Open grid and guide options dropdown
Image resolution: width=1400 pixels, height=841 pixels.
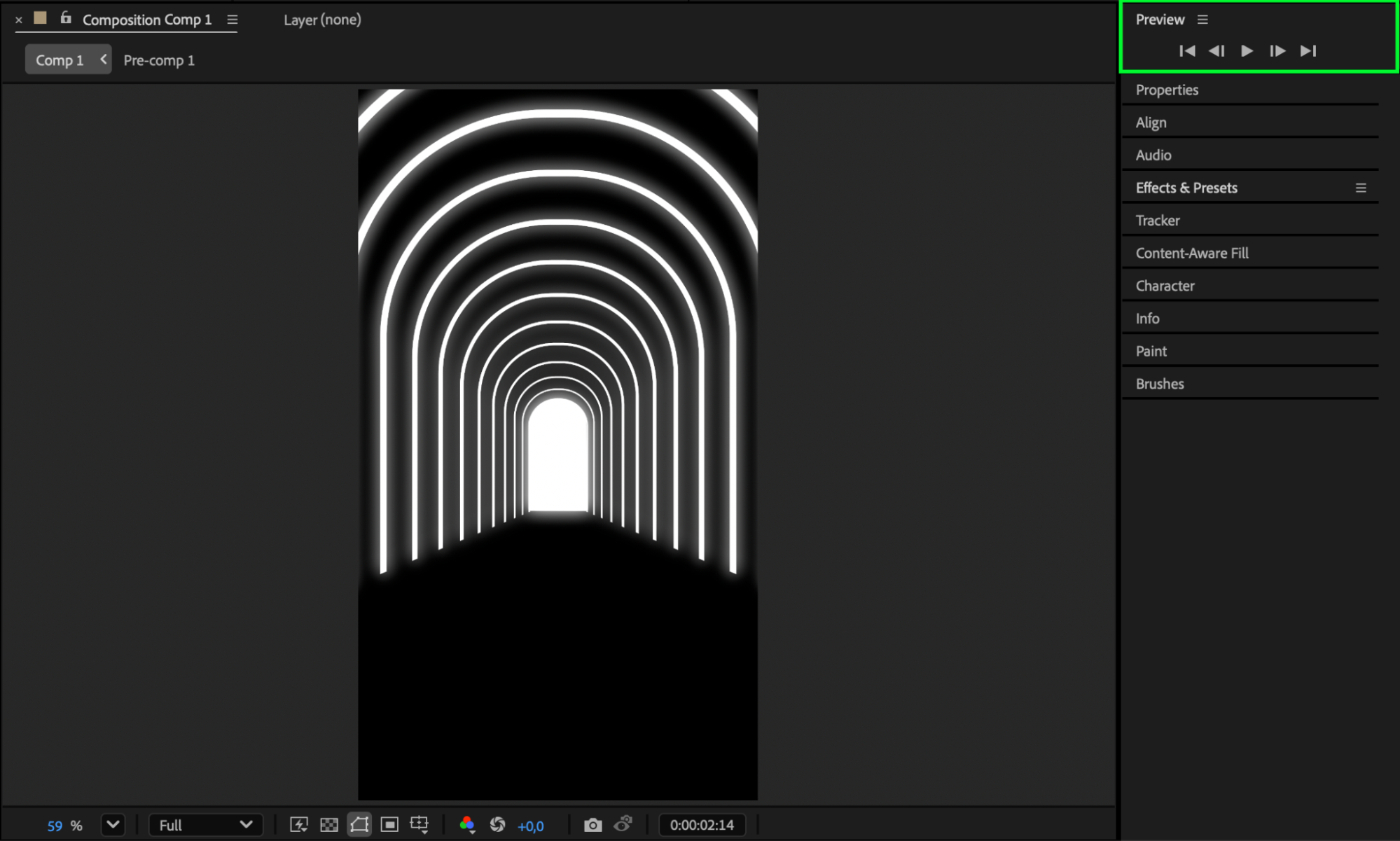pyautogui.click(x=420, y=825)
